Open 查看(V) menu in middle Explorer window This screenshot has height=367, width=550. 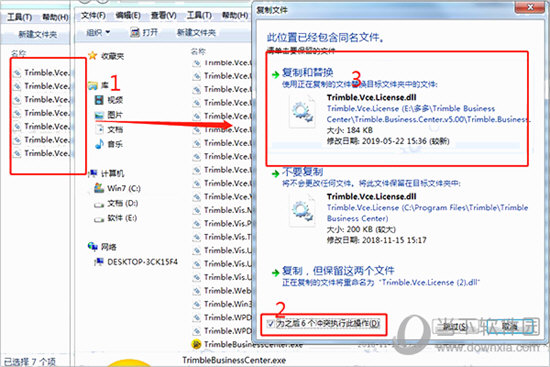(x=163, y=15)
